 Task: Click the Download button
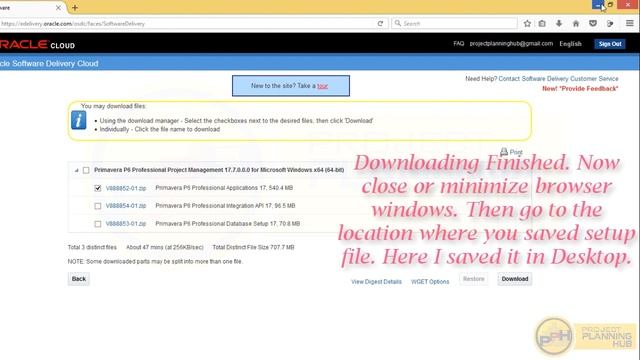click(515, 279)
